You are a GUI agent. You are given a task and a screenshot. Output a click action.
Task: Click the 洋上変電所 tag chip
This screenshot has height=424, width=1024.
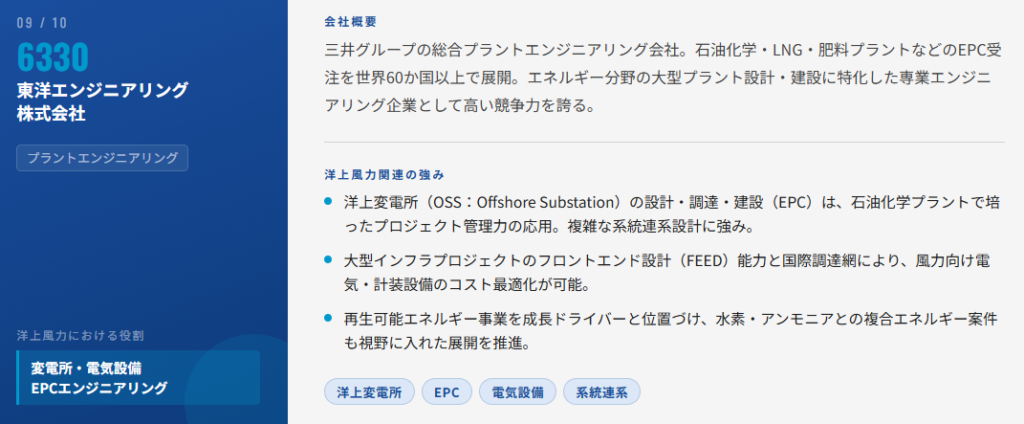tap(369, 392)
